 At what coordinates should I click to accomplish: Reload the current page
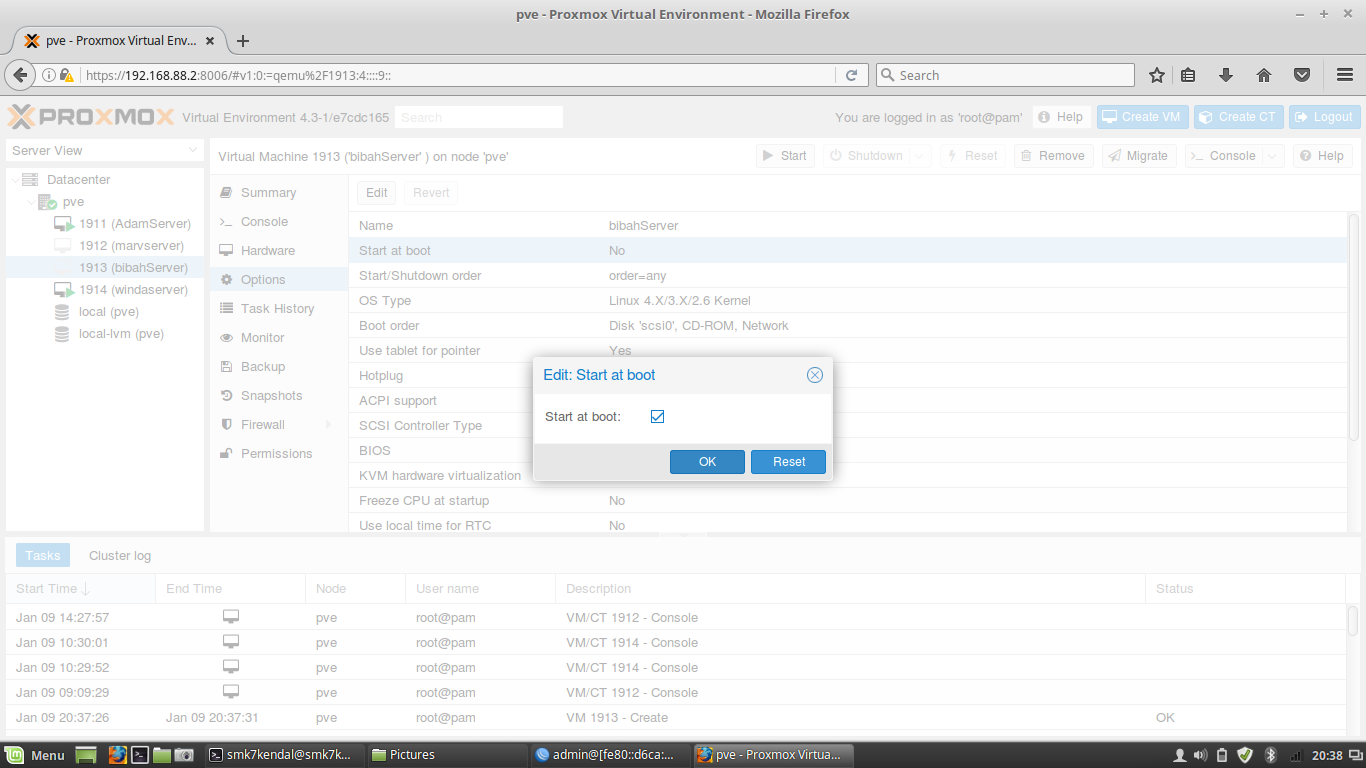pyautogui.click(x=852, y=75)
